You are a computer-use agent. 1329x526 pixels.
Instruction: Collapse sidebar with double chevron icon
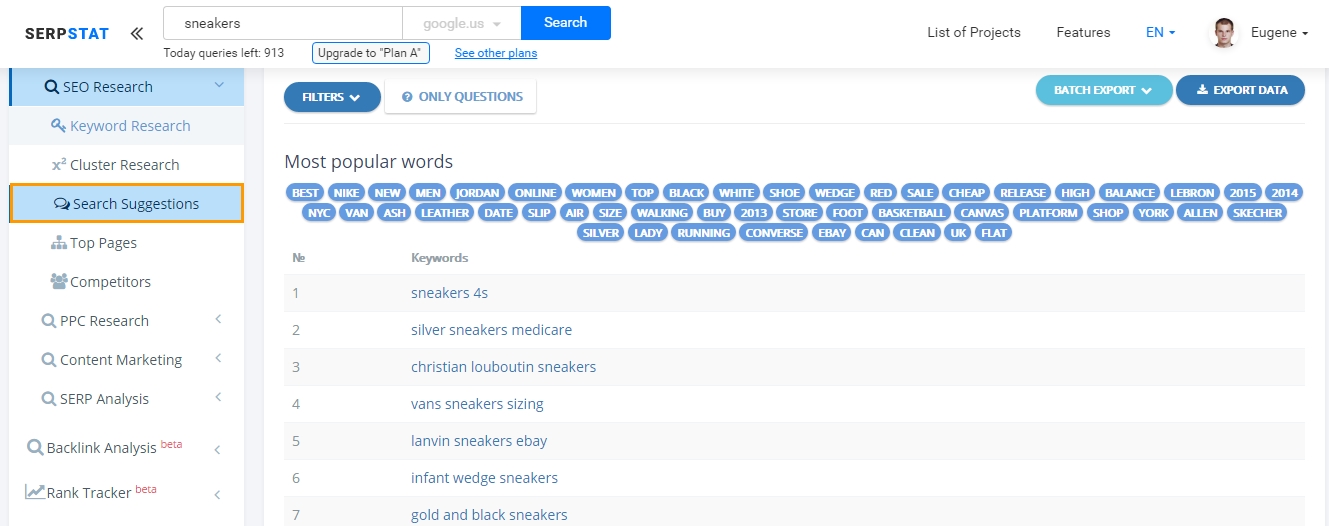(136, 33)
